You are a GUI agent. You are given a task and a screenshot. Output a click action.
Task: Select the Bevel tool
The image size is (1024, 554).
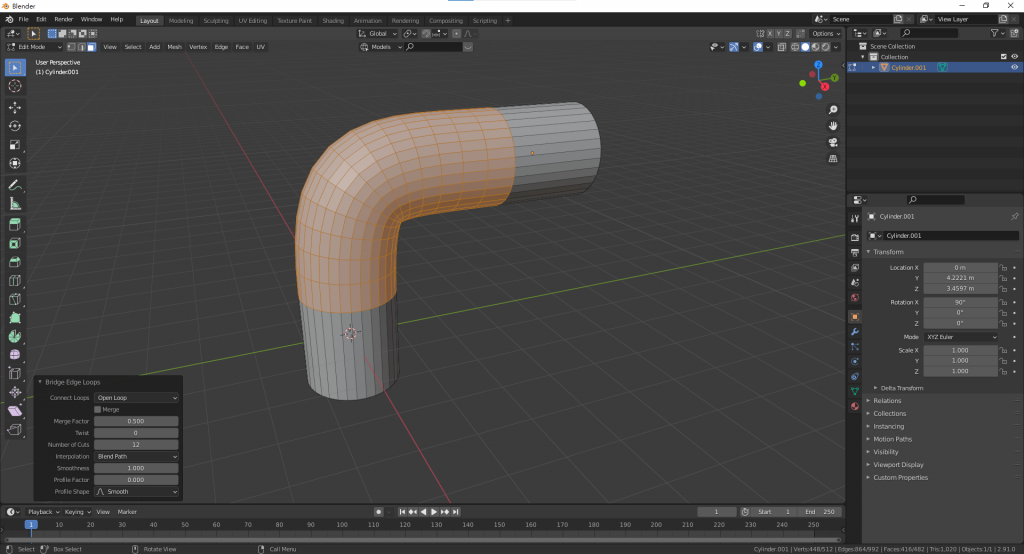point(15,262)
